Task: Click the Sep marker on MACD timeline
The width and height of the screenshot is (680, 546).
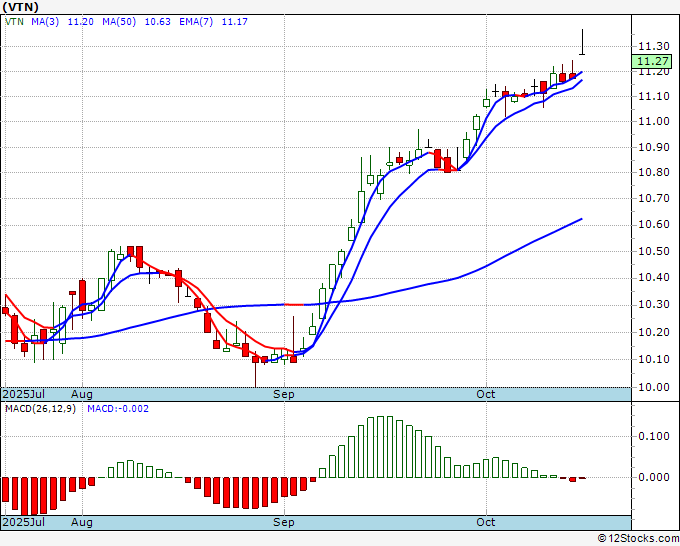Action: click(x=284, y=522)
